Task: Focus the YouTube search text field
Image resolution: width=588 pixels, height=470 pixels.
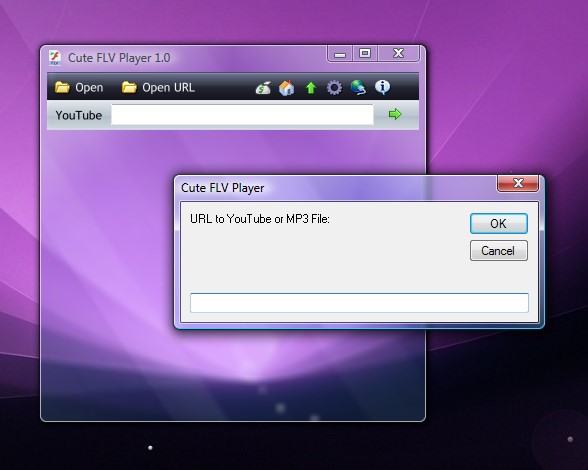Action: (242, 115)
